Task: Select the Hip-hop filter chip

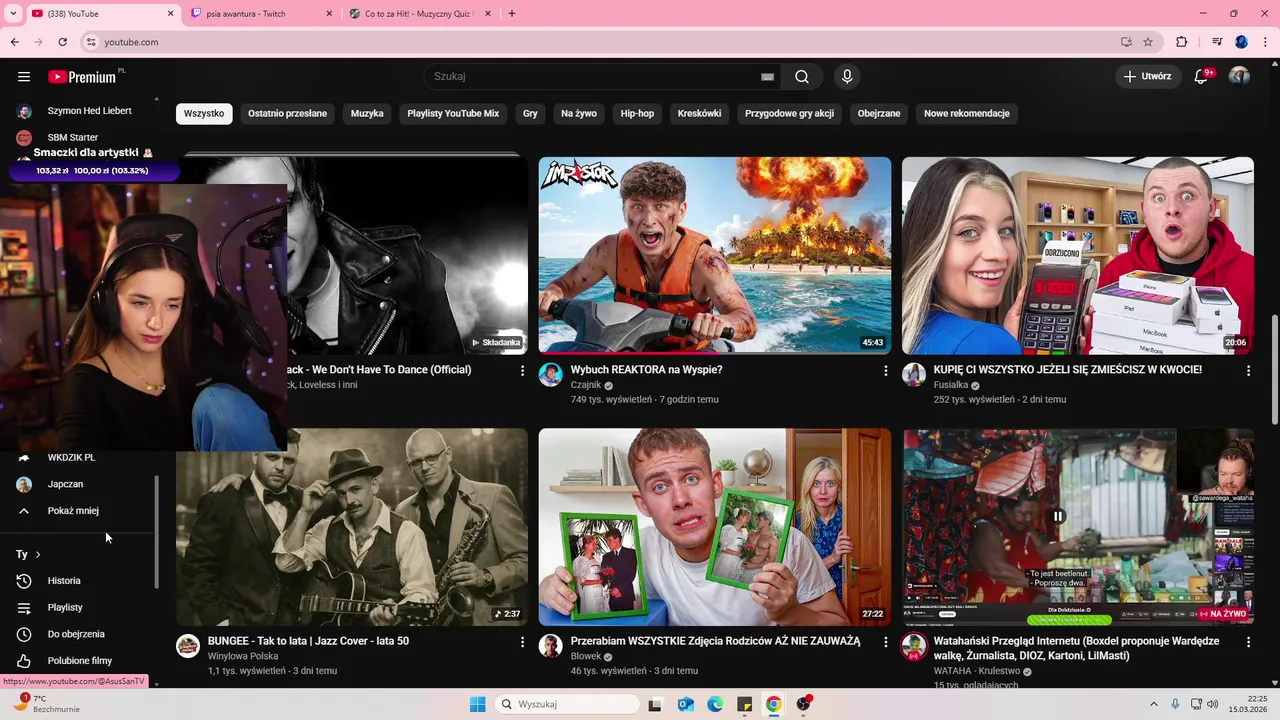Action: pyautogui.click(x=637, y=114)
